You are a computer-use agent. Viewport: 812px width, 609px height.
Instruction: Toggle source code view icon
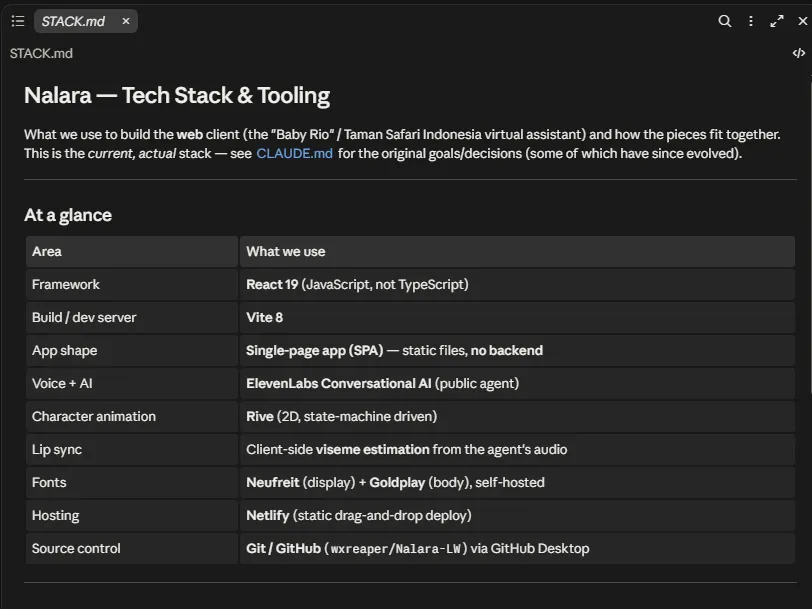pos(799,53)
